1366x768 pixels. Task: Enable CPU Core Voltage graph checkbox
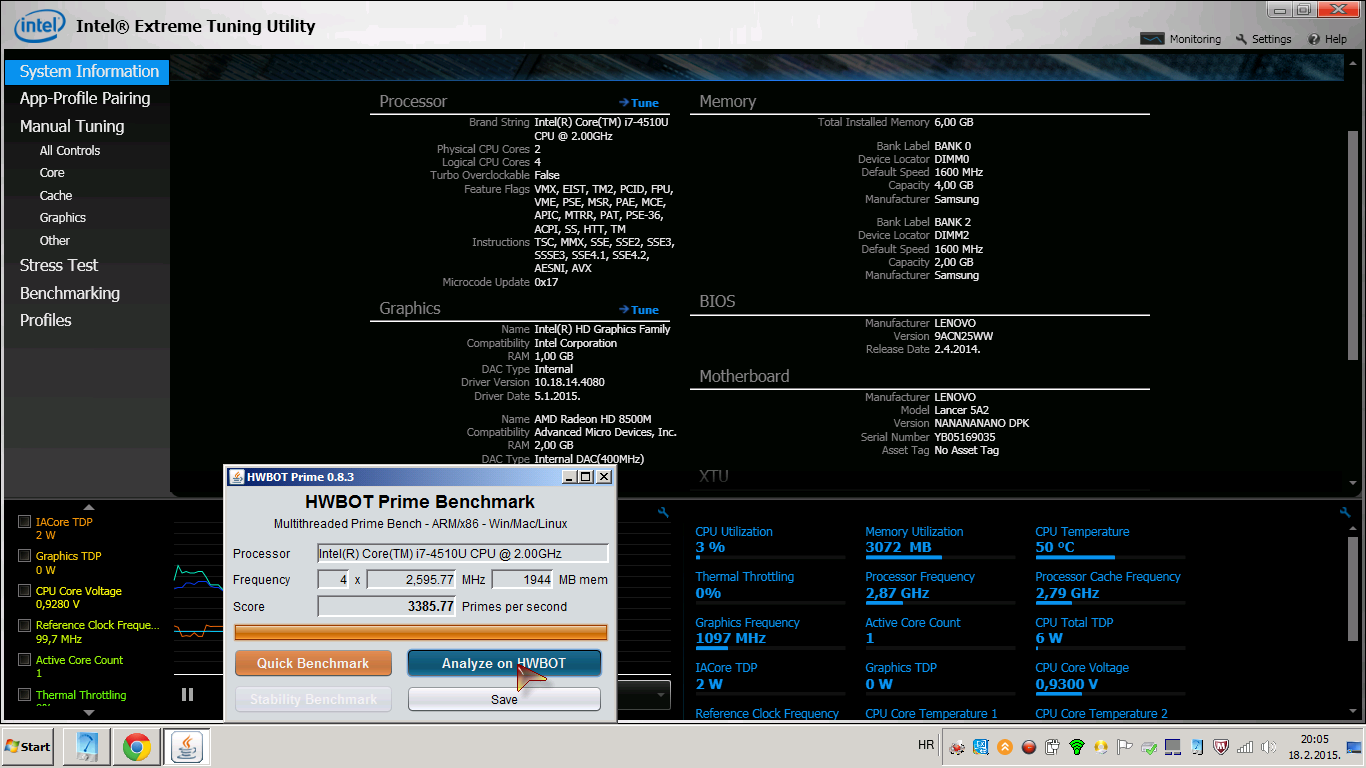click(24, 591)
